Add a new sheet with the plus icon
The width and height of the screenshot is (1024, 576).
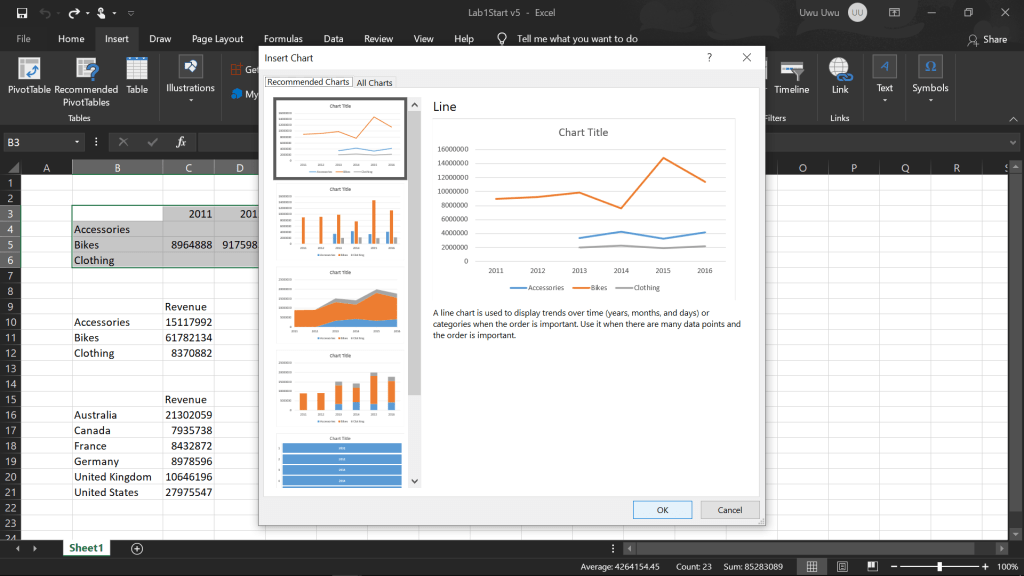(137, 548)
